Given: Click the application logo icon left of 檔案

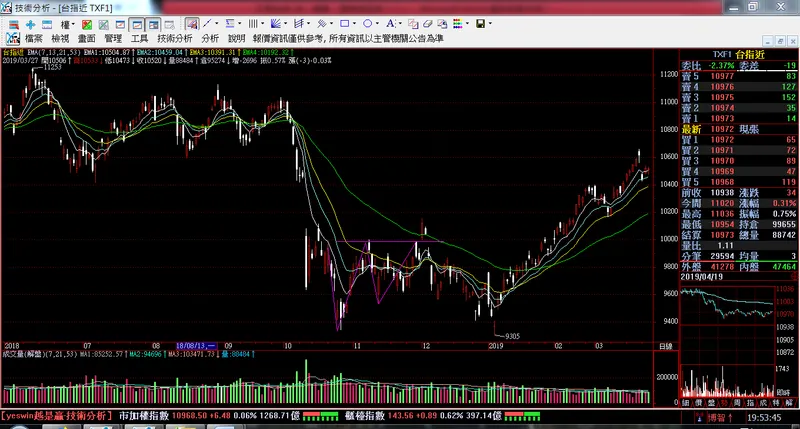Looking at the screenshot, I should coord(13,38).
